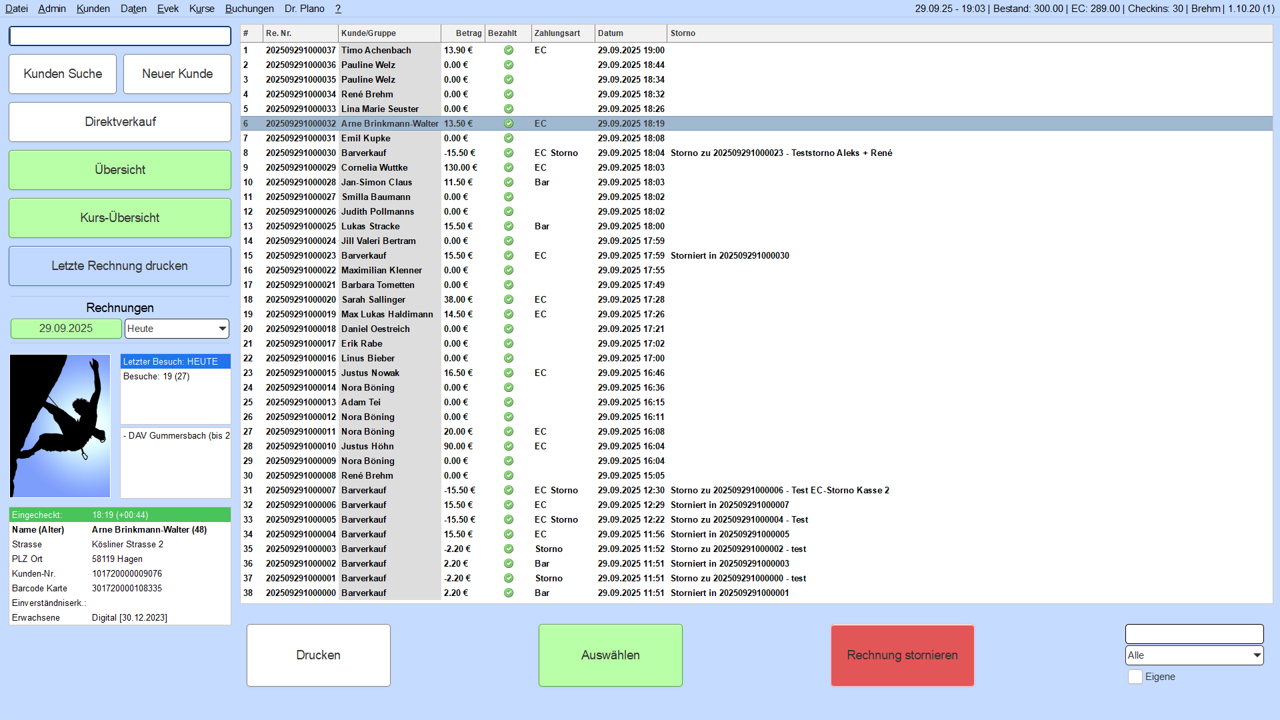The image size is (1280, 720).
Task: Open the Heute date range dropdown
Action: point(177,329)
